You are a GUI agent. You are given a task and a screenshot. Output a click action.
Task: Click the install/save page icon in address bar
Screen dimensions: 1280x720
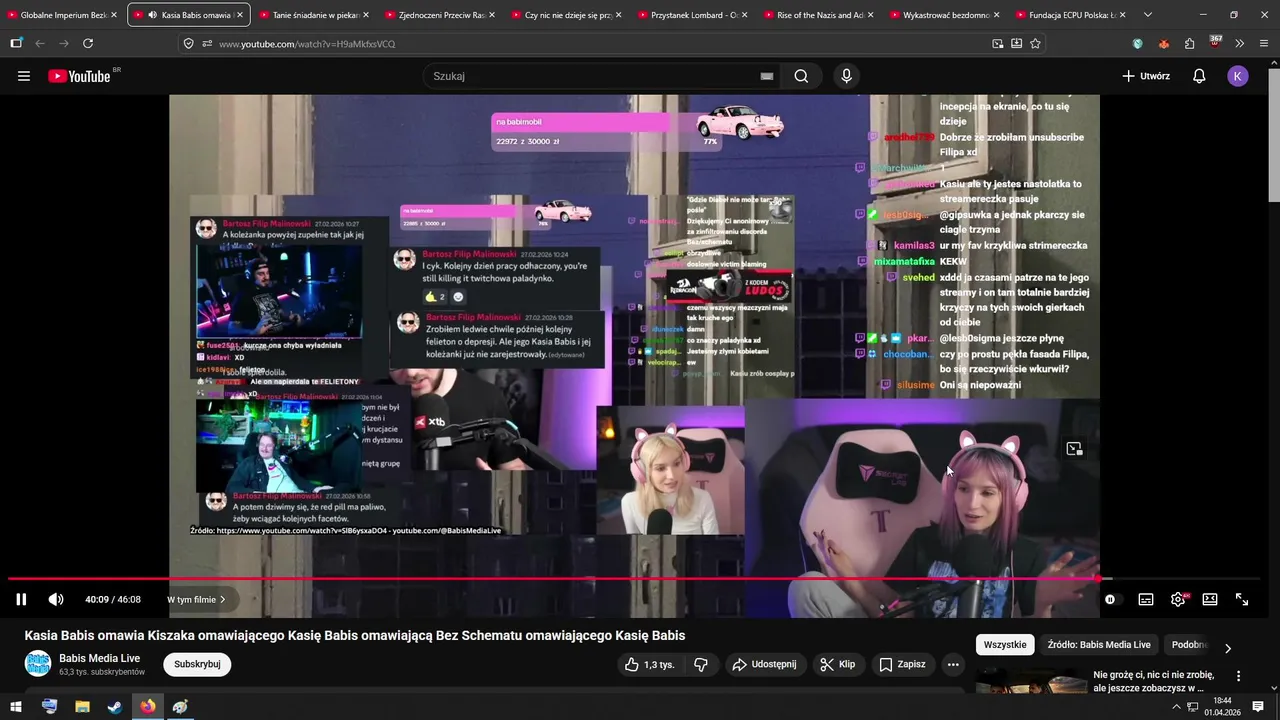tap(1016, 44)
